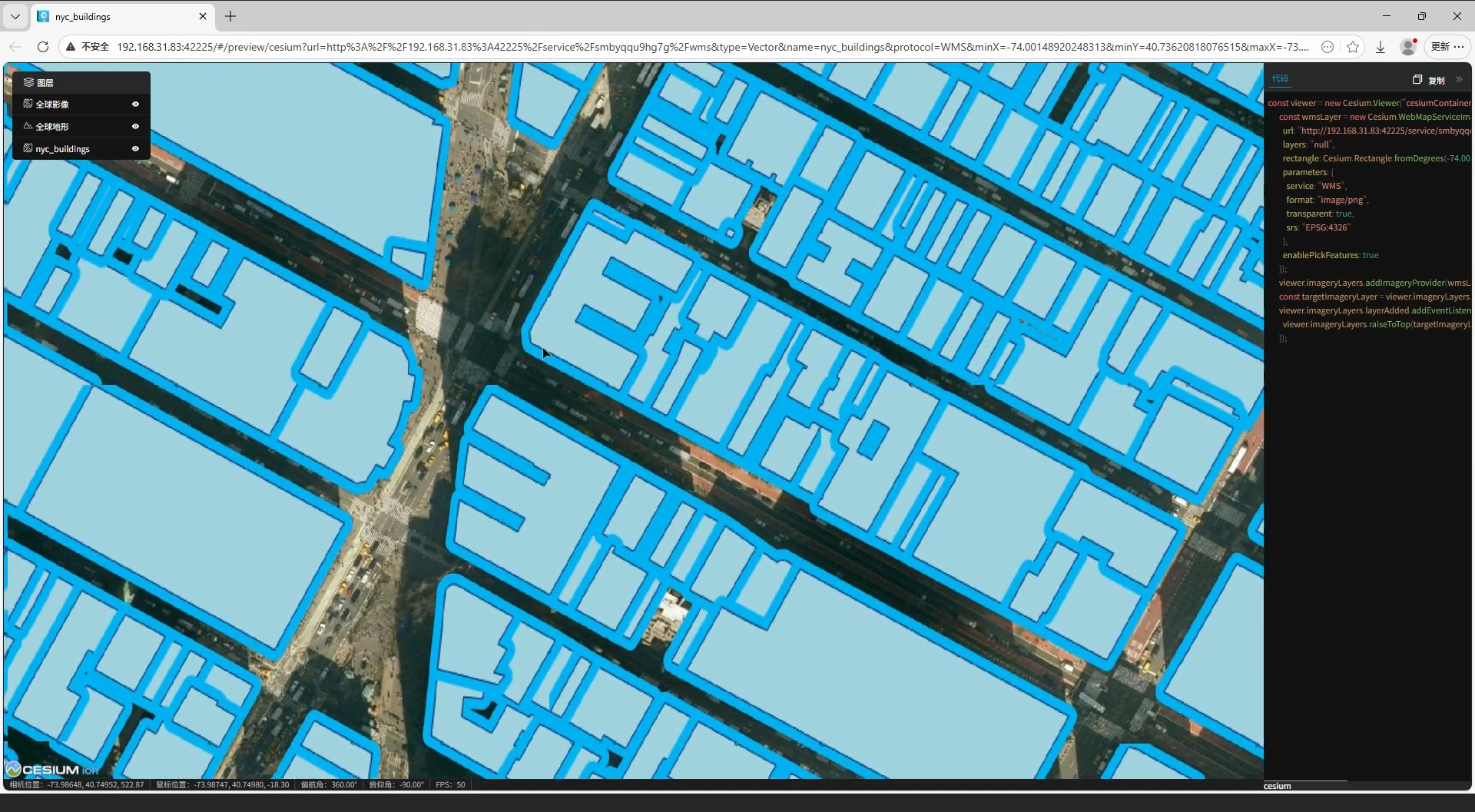
Task: Hide the nyc_buildings layer with eye icon
Action: click(135, 148)
